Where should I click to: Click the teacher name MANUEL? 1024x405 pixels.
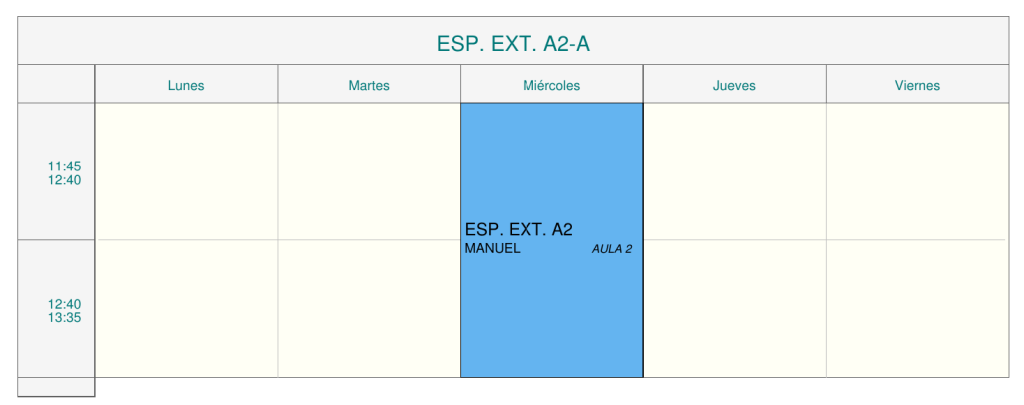(492, 249)
